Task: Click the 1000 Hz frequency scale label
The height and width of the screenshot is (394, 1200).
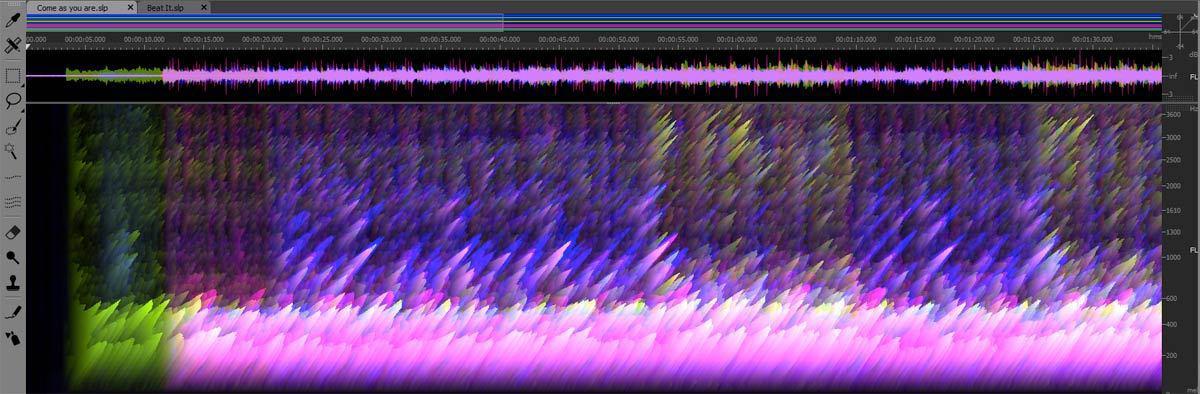Action: tap(1175, 258)
